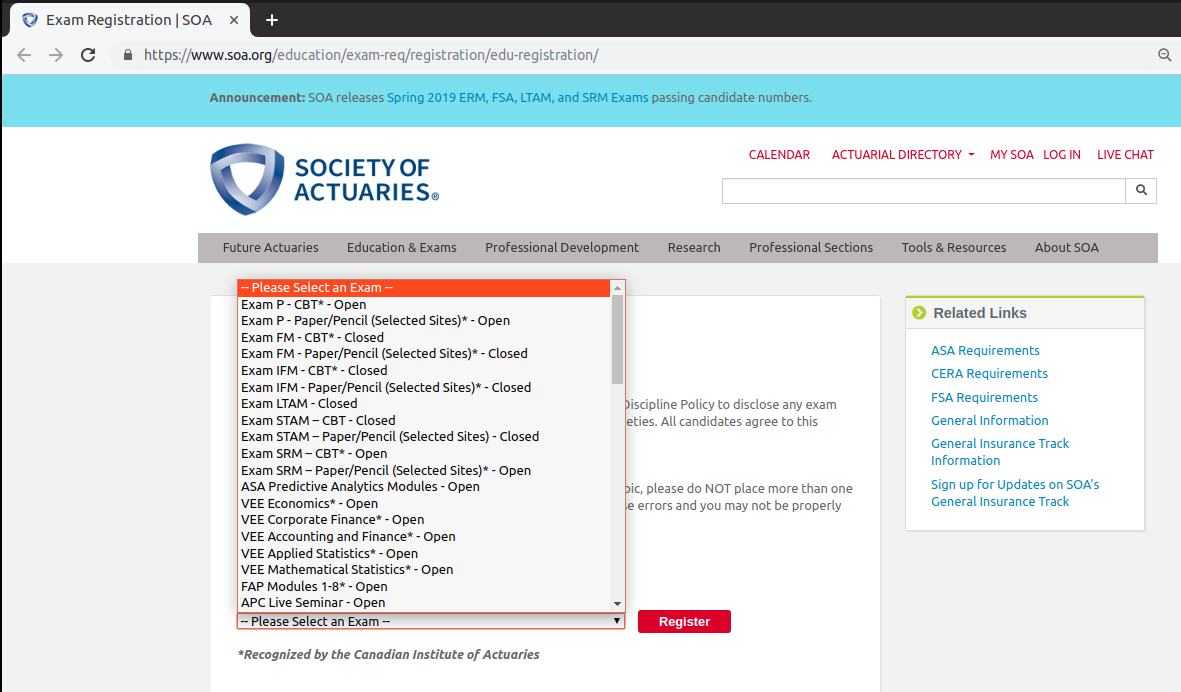The width and height of the screenshot is (1181, 692).
Task: Close the Exam Registration tab
Action: (x=233, y=20)
